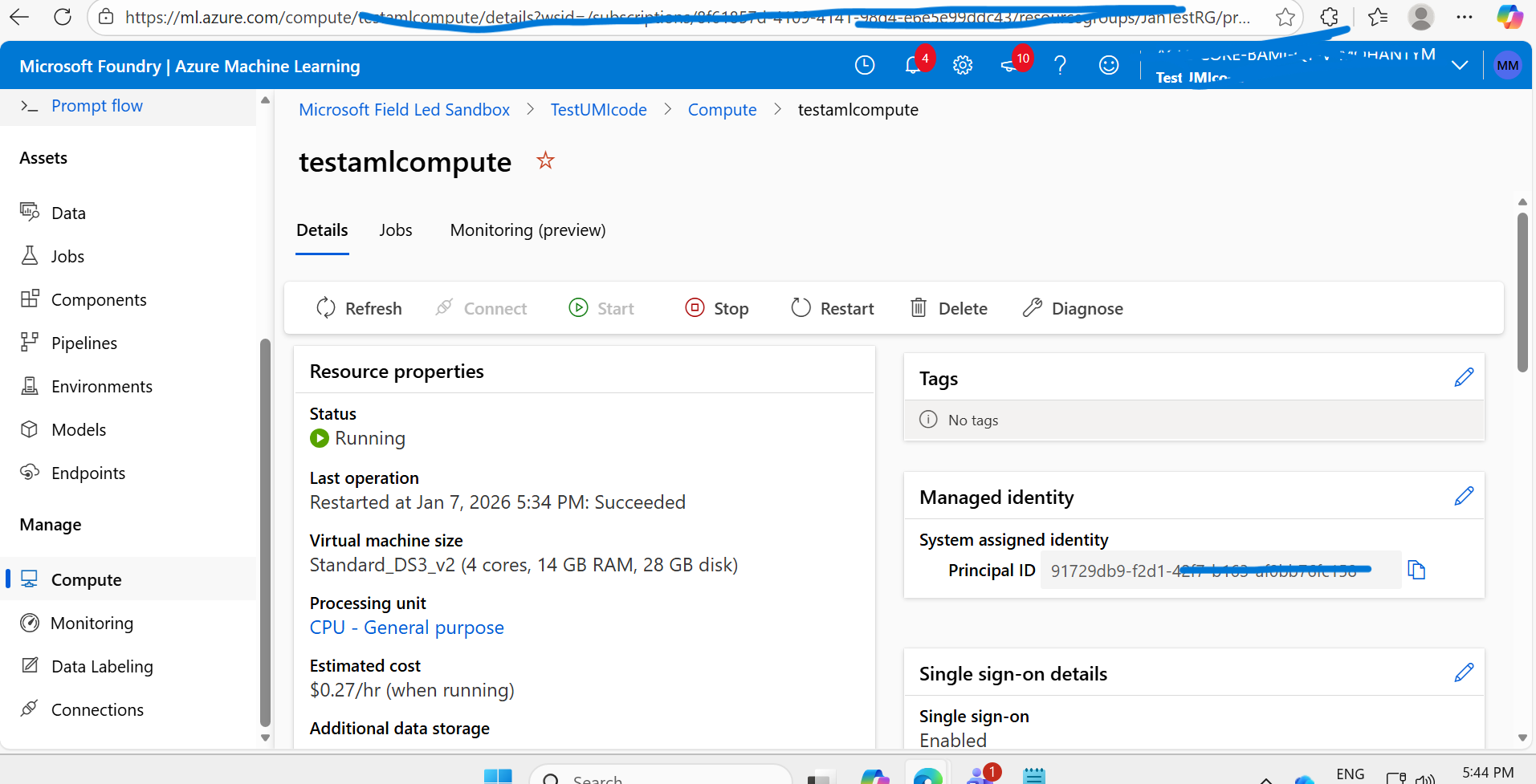Click the Windows taskbar Search box
This screenshot has width=1536, height=784.
click(661, 775)
